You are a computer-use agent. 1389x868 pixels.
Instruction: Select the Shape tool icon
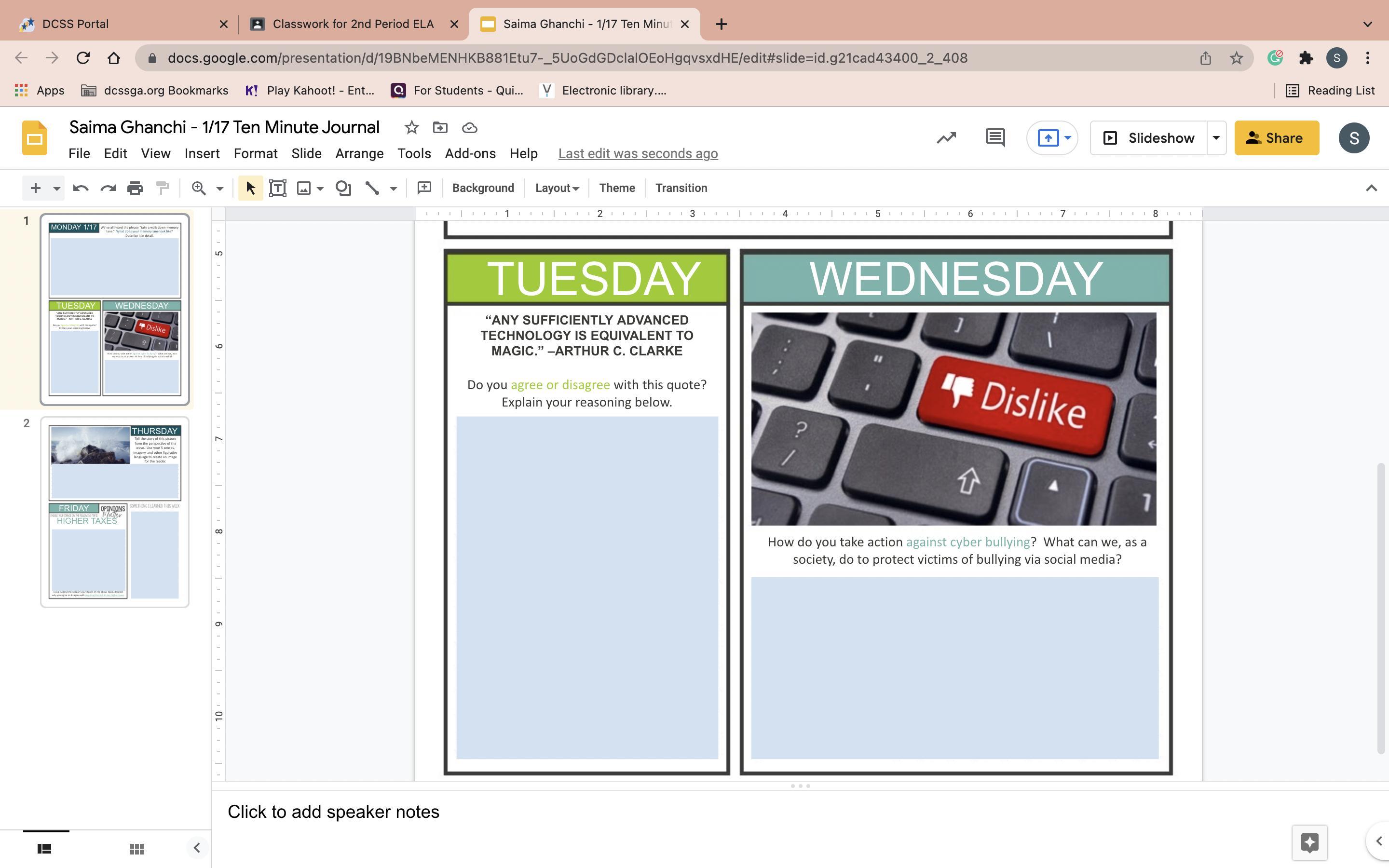pyautogui.click(x=343, y=188)
